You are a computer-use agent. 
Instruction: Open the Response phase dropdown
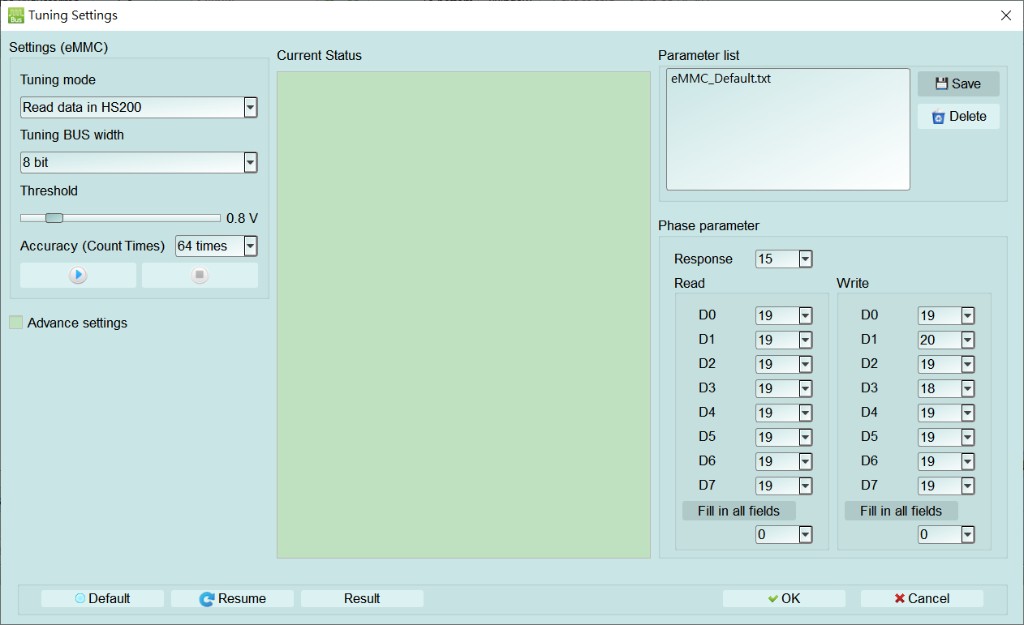pyautogui.click(x=805, y=259)
